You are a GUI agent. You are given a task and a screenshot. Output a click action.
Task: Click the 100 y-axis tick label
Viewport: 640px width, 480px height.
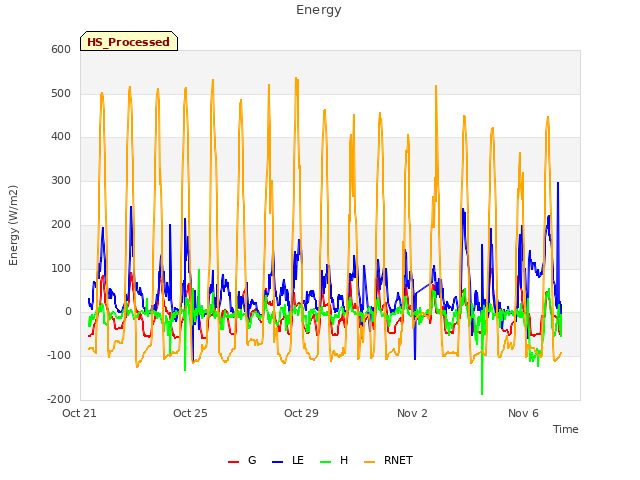click(x=61, y=269)
